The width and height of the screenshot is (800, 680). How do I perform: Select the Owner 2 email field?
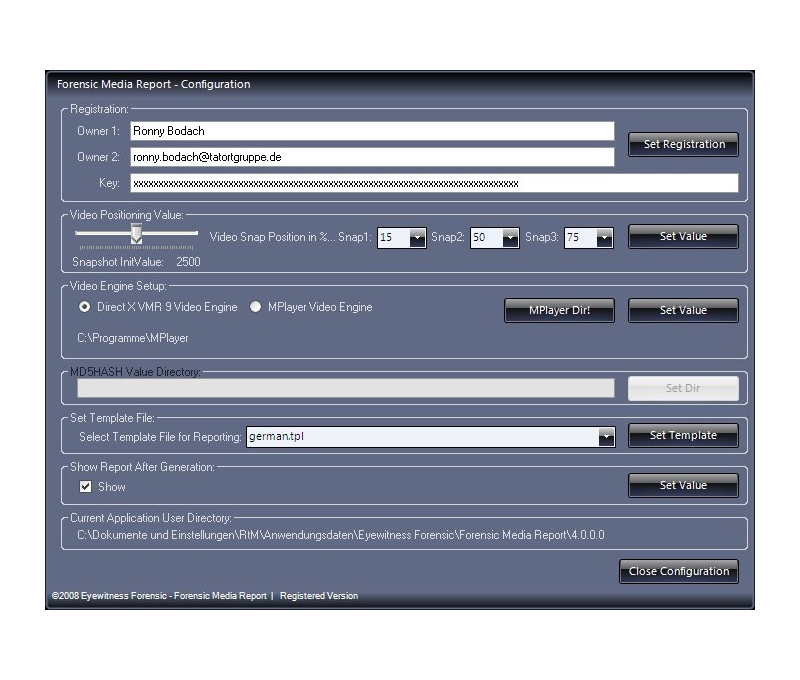point(371,157)
